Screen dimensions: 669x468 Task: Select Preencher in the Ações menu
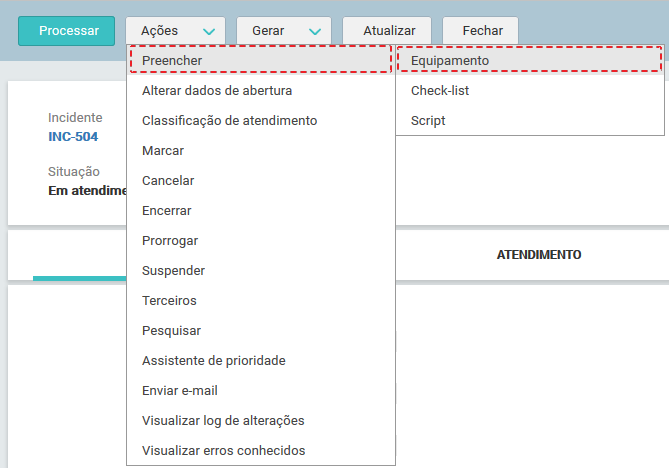coord(261,60)
